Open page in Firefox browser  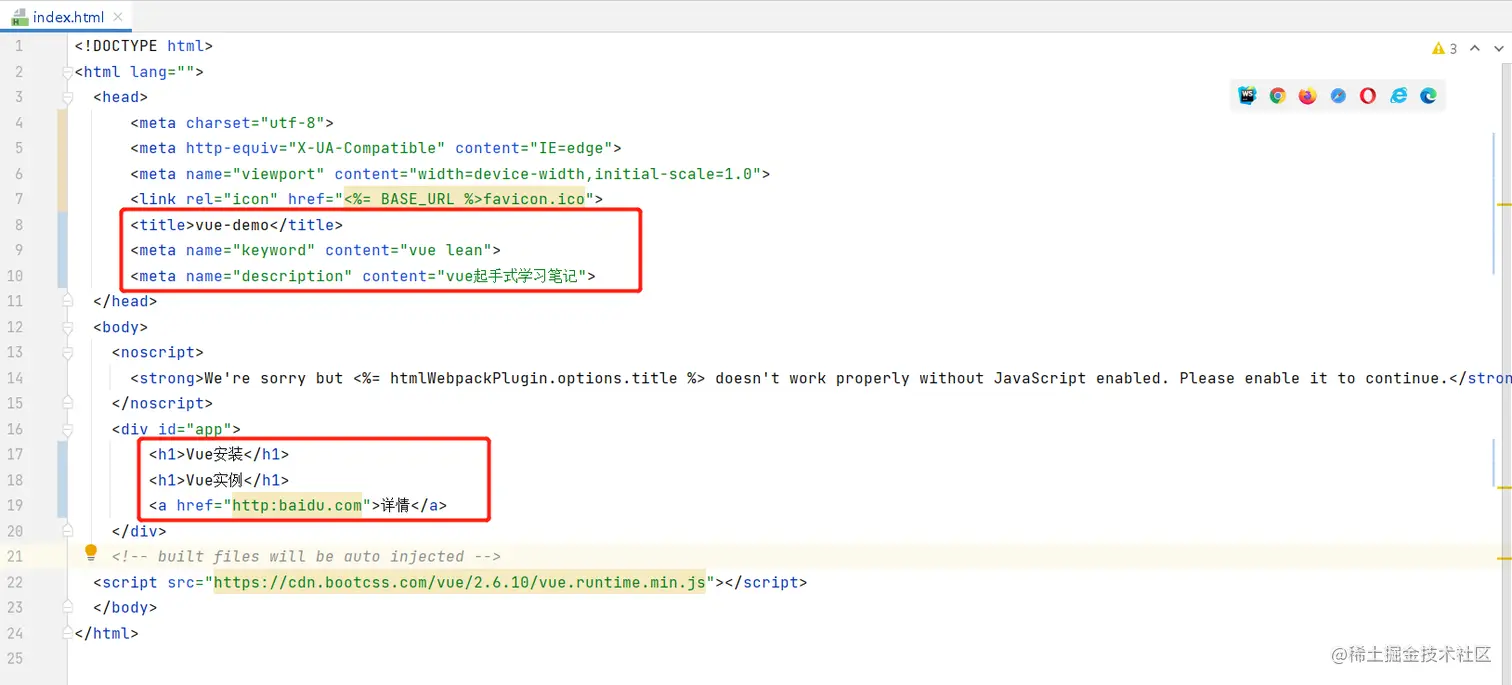click(x=1308, y=96)
